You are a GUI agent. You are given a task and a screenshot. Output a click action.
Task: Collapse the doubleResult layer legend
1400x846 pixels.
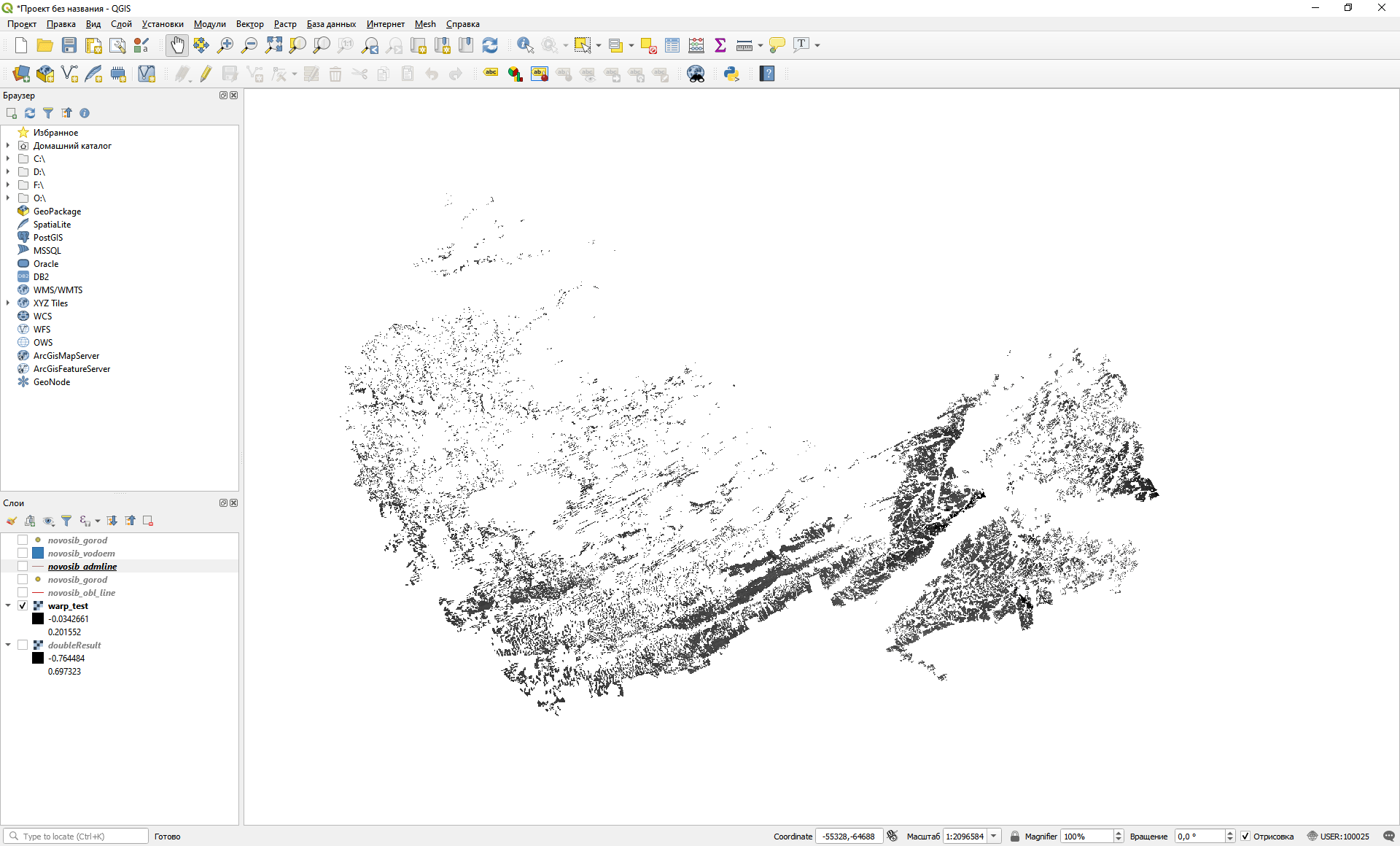[8, 645]
